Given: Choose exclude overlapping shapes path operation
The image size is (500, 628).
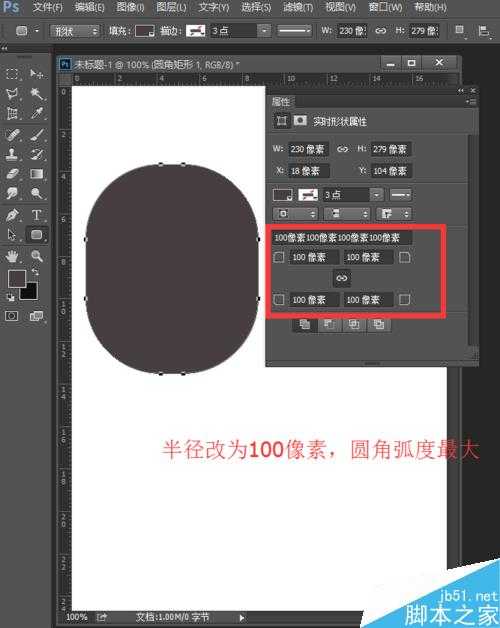Looking at the screenshot, I should 379,324.
